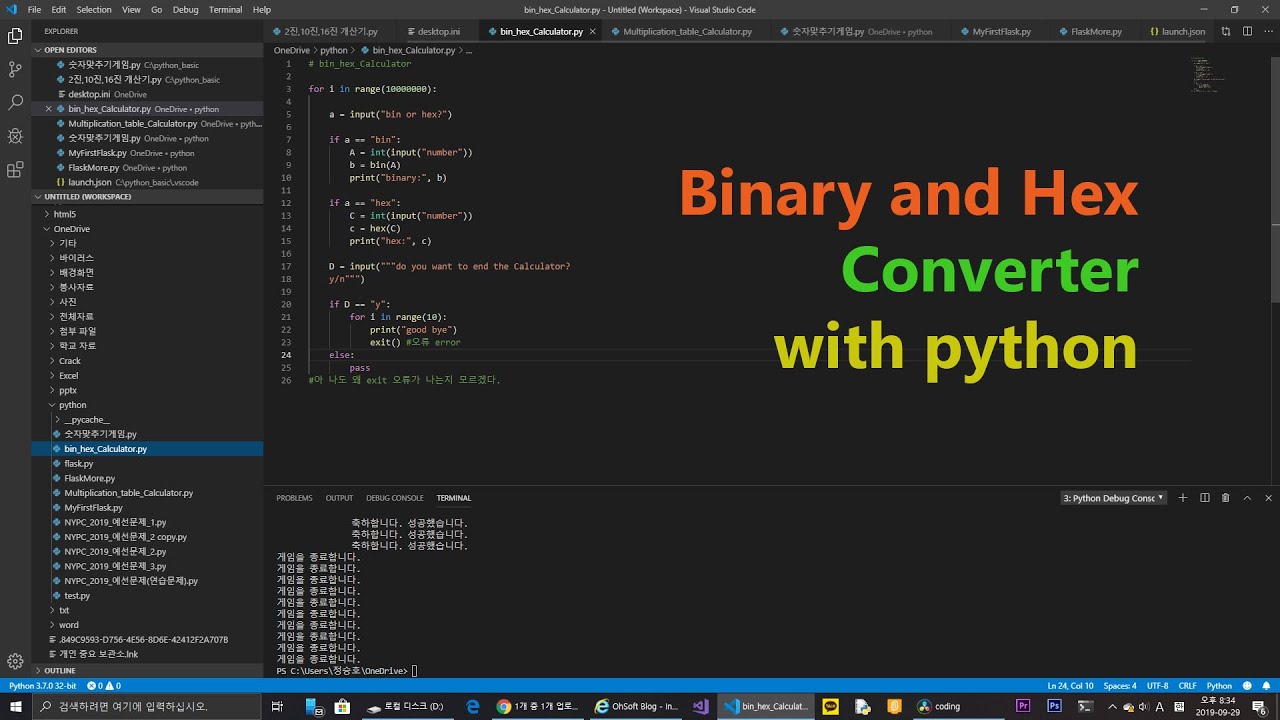Open KakaoTalk from taskbar
This screenshot has height=720, width=1280.
[x=831, y=706]
